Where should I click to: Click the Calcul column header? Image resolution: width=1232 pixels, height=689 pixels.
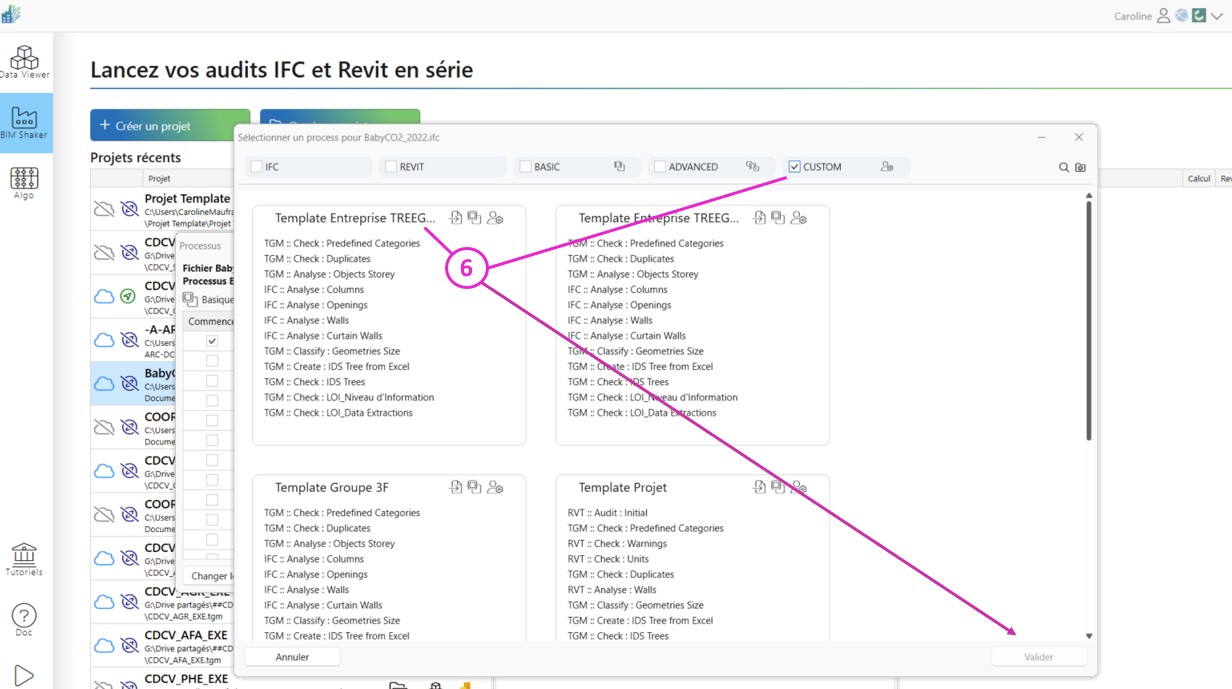pyautogui.click(x=1198, y=179)
